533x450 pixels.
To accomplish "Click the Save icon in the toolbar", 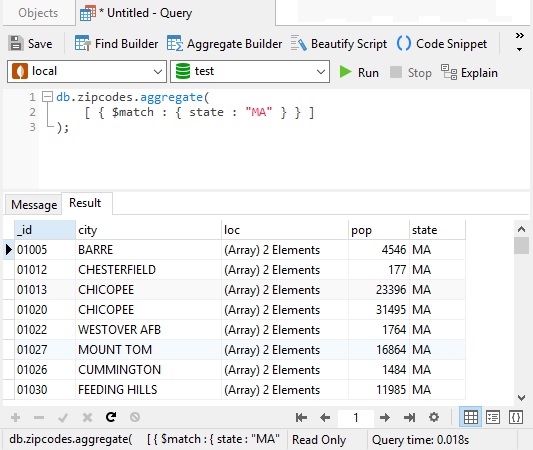I will [x=16, y=44].
